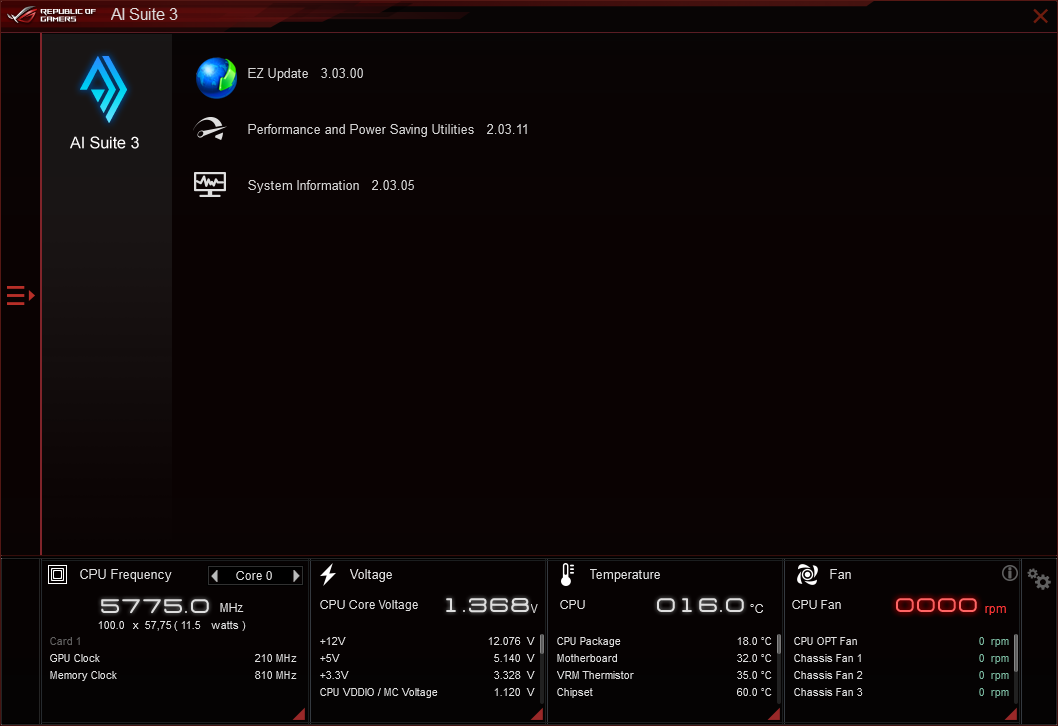The image size is (1058, 726).
Task: Click the CPU Fan rpm readout
Action: tap(935, 605)
